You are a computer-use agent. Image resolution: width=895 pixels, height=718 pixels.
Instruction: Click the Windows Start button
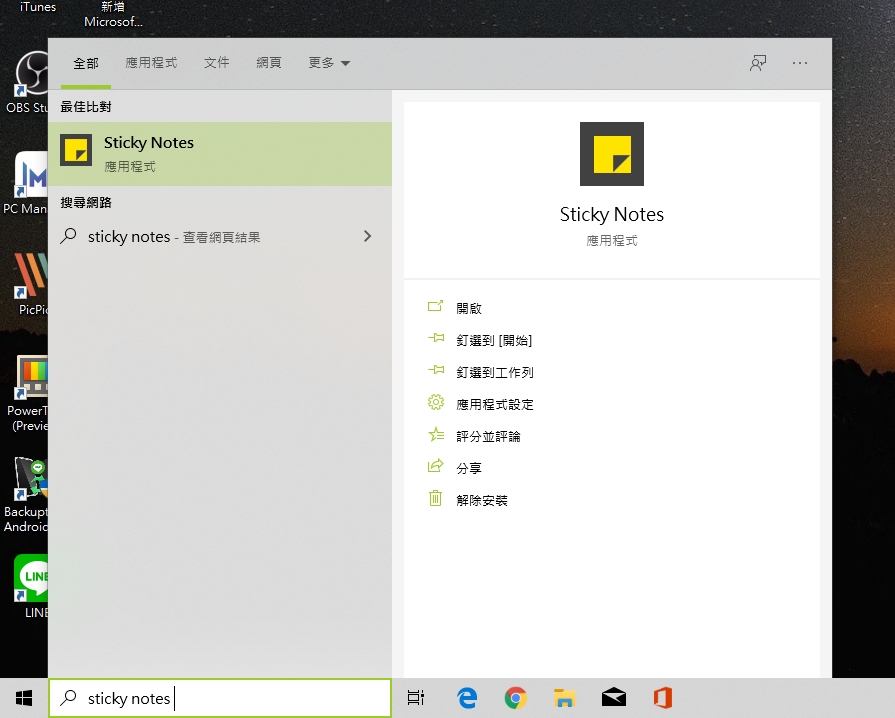(24, 698)
